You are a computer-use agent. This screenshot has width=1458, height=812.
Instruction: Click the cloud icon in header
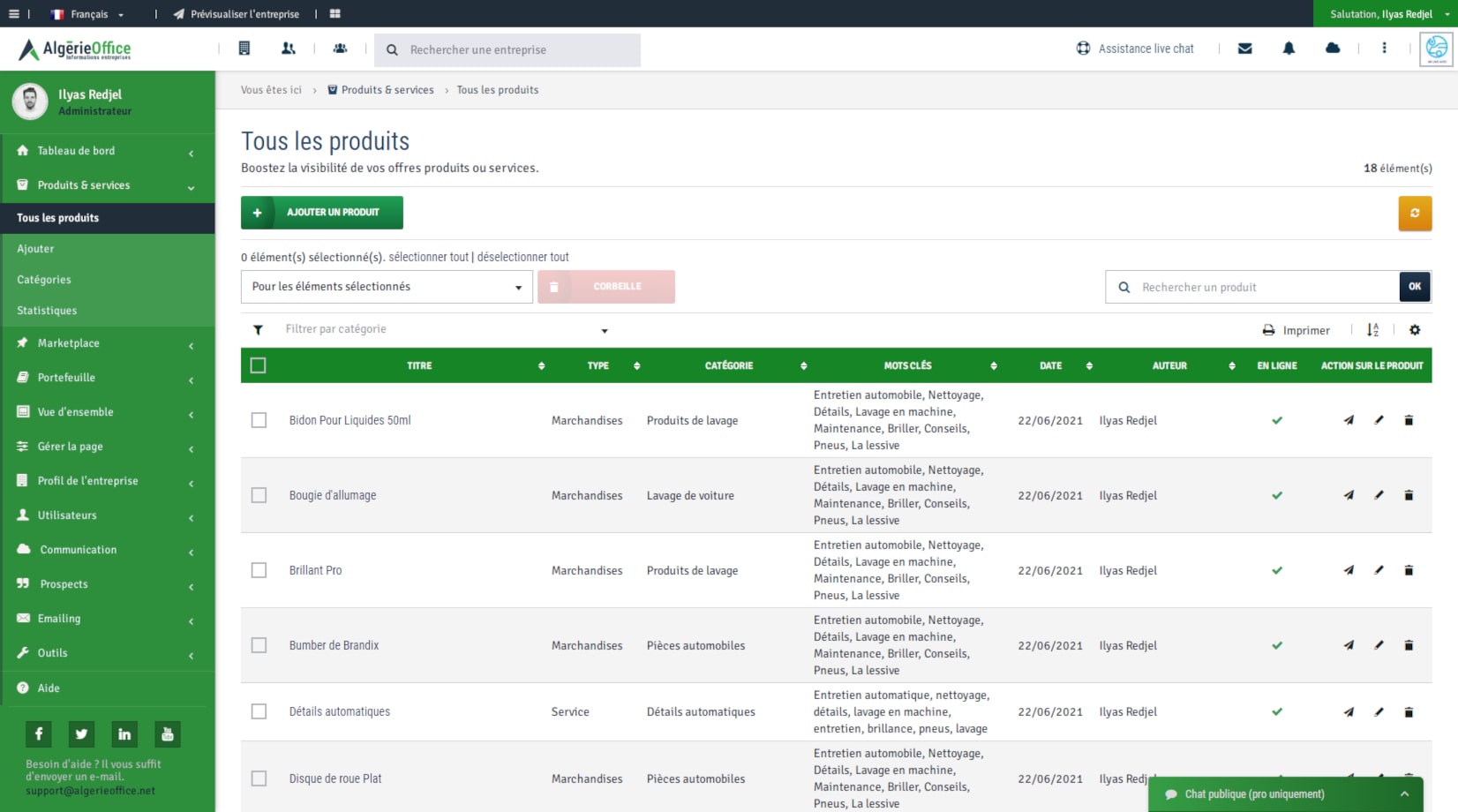click(x=1333, y=49)
